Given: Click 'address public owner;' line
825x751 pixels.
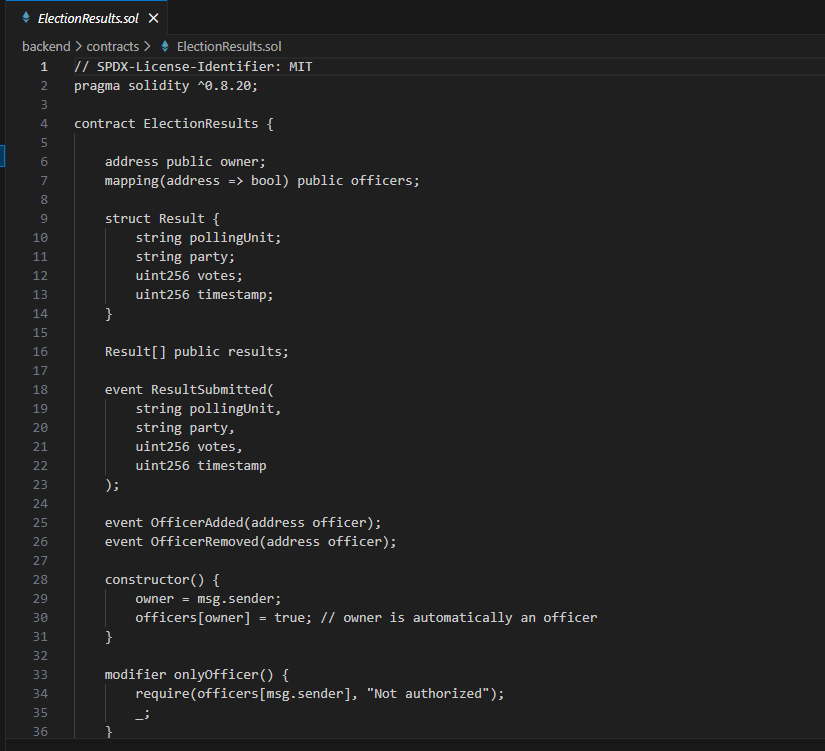Looking at the screenshot, I should coord(185,162).
